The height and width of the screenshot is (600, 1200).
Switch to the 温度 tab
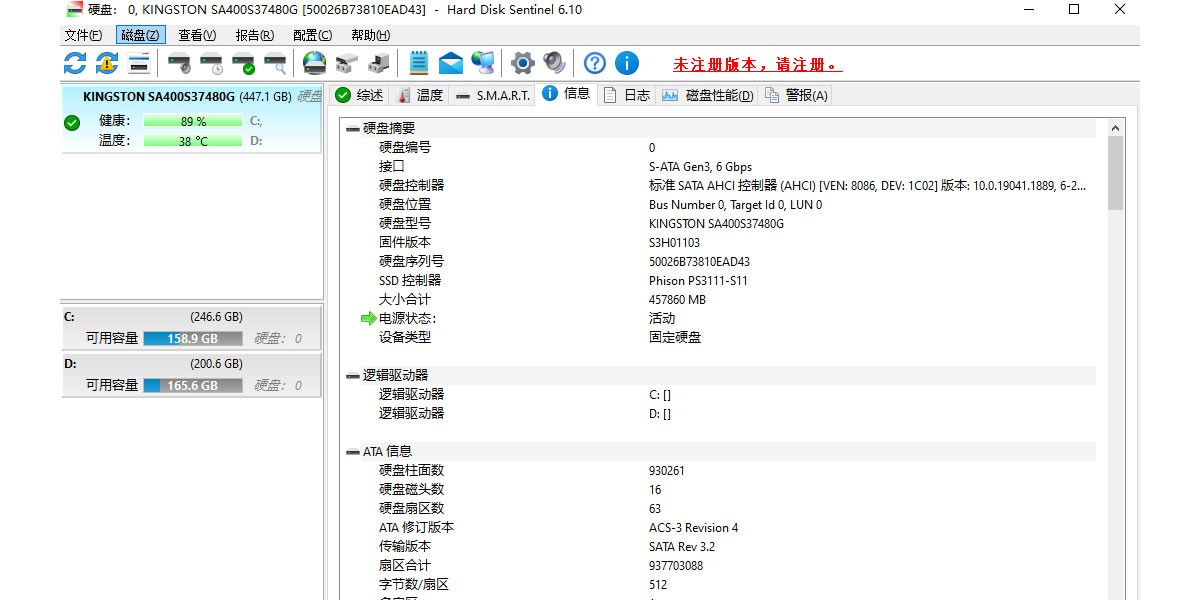pos(419,95)
